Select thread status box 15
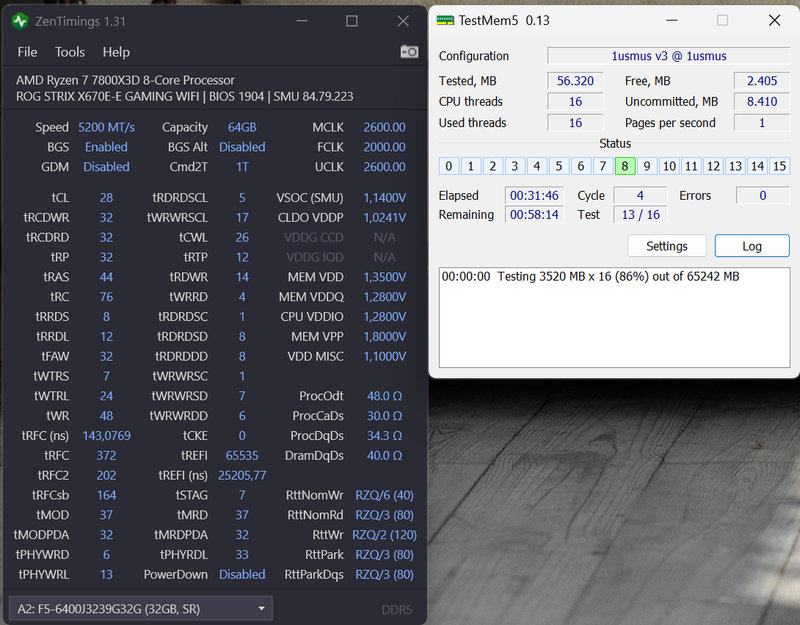Viewport: 800px width, 625px height. [x=780, y=166]
